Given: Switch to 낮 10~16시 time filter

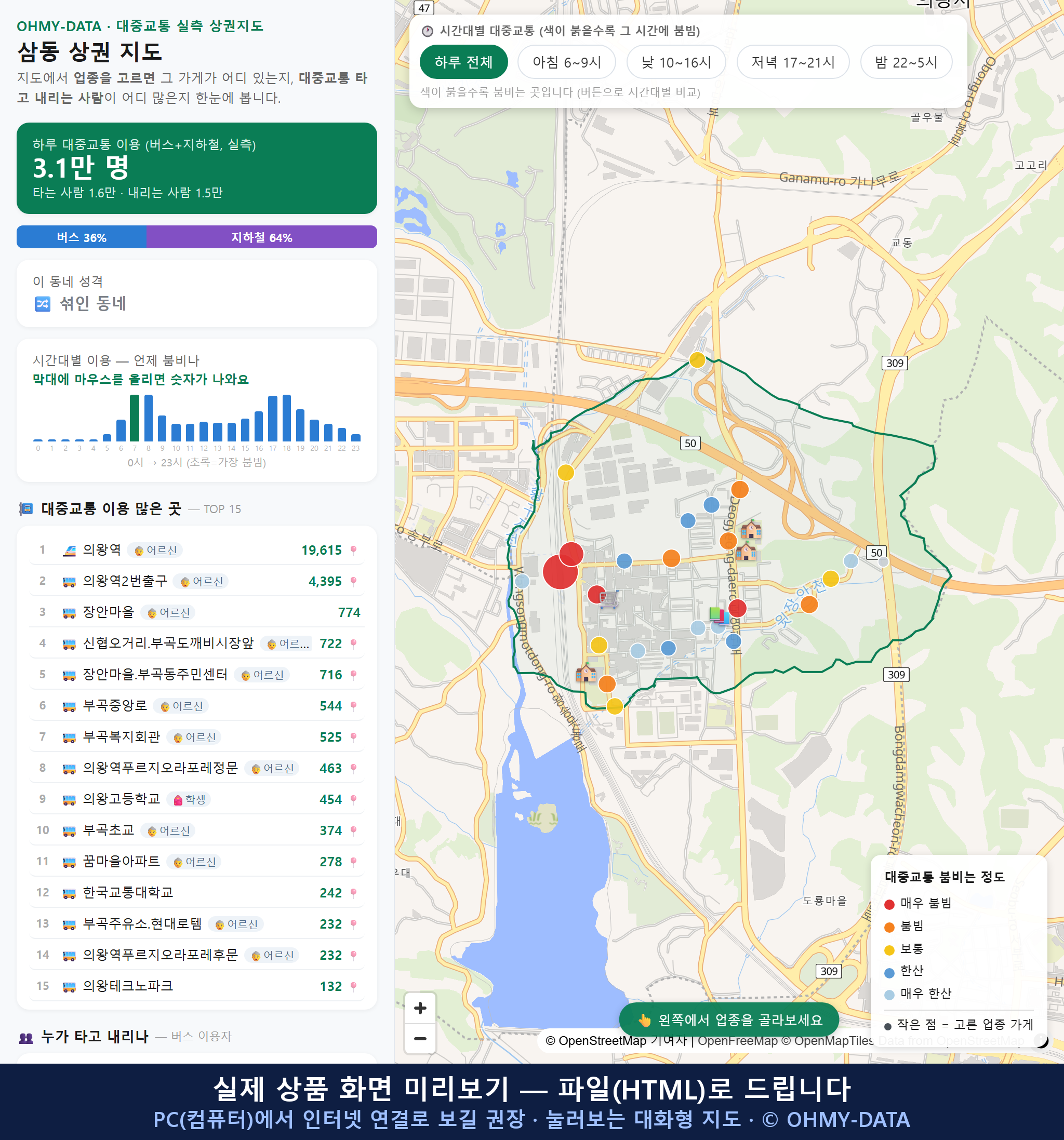Looking at the screenshot, I should coord(676,62).
